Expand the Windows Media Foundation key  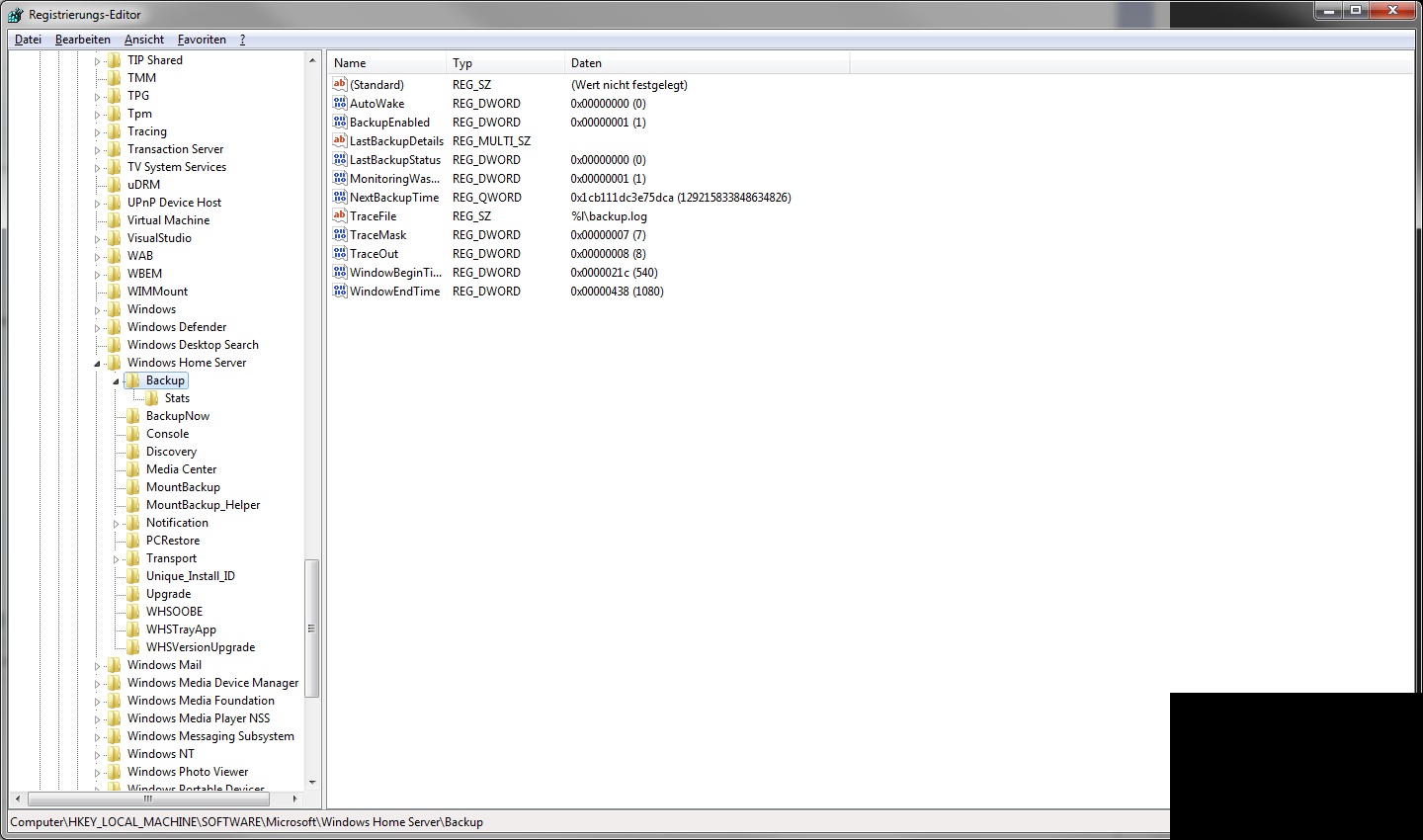[x=97, y=702]
